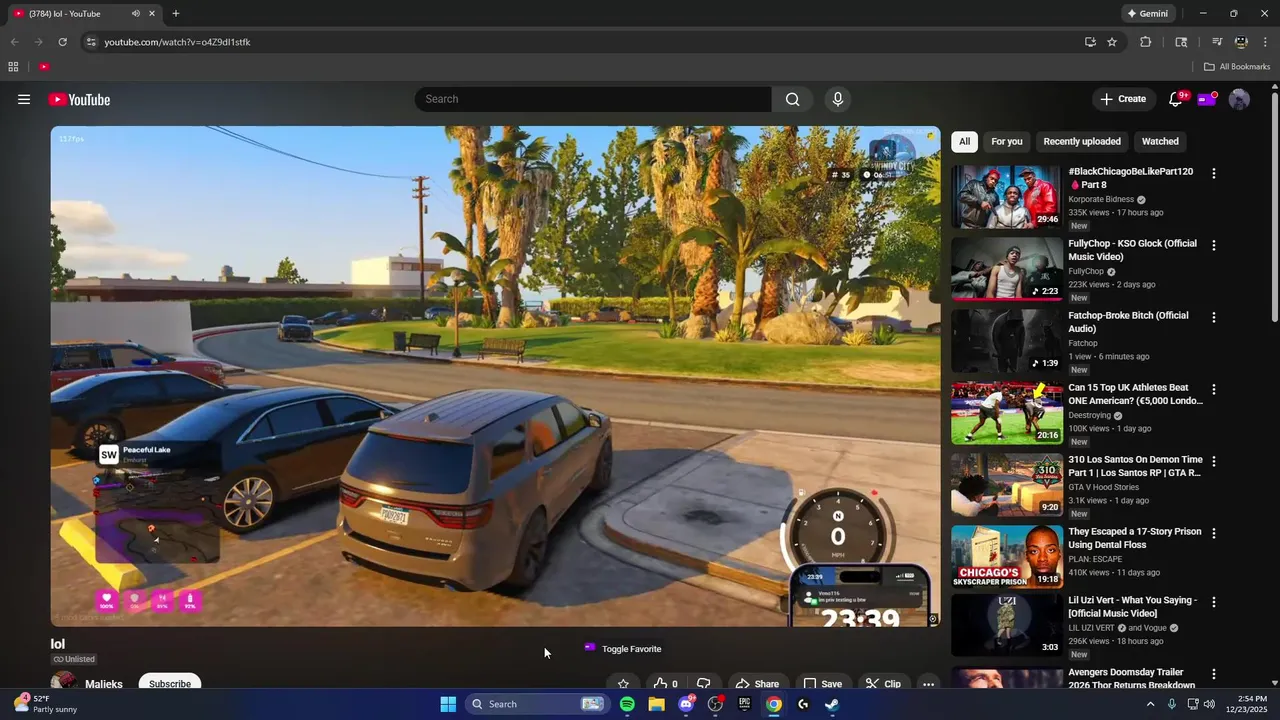Image resolution: width=1280 pixels, height=720 pixels.
Task: Reload the page
Action: click(x=62, y=42)
